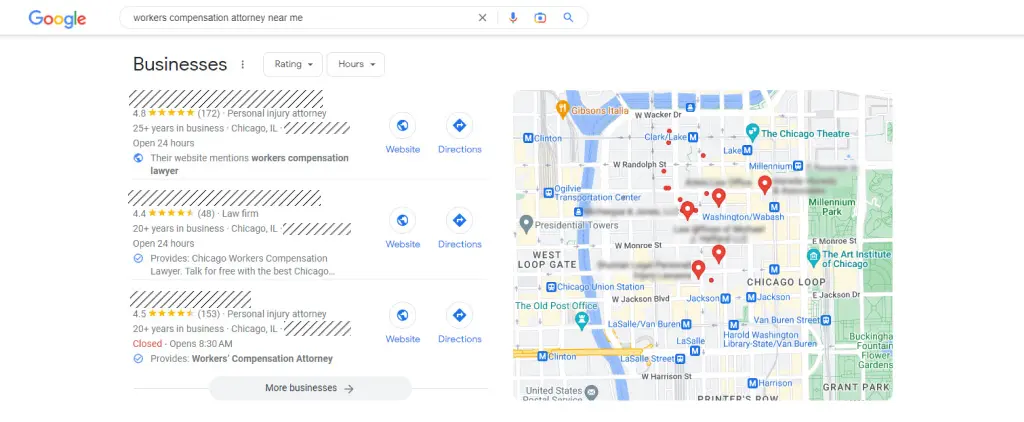Get Directions to the 4.4-rated law firm
Screen dimensions: 1024x422
(459, 229)
